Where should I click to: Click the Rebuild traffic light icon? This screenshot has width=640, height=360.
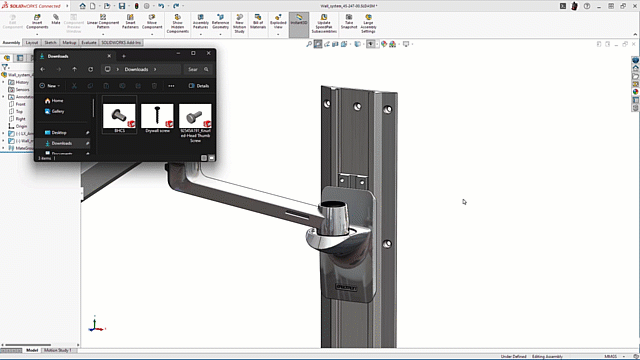(x=136, y=6)
